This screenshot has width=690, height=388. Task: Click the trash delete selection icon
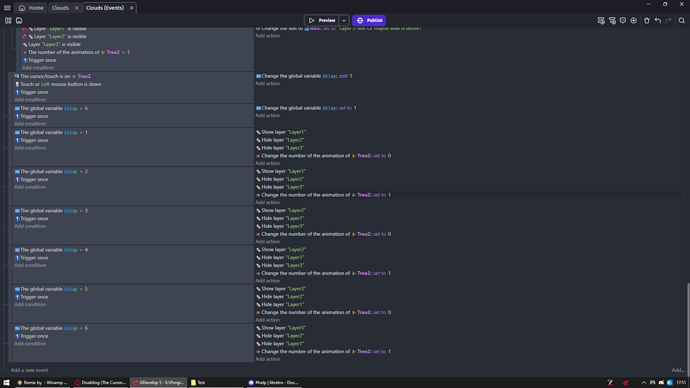(647, 20)
